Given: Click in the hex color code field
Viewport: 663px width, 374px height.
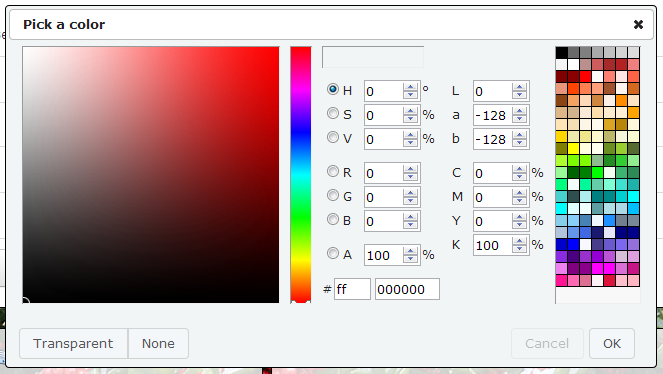Looking at the screenshot, I should pos(407,289).
